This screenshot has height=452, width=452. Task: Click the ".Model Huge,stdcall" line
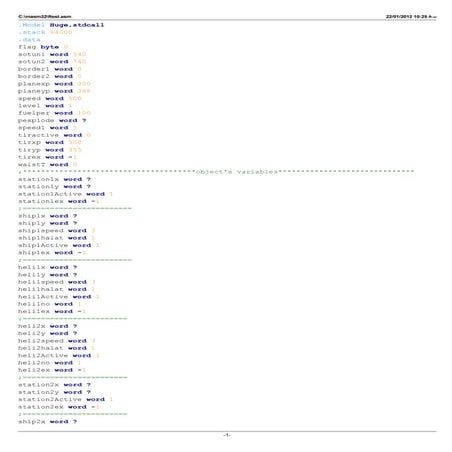(61, 25)
